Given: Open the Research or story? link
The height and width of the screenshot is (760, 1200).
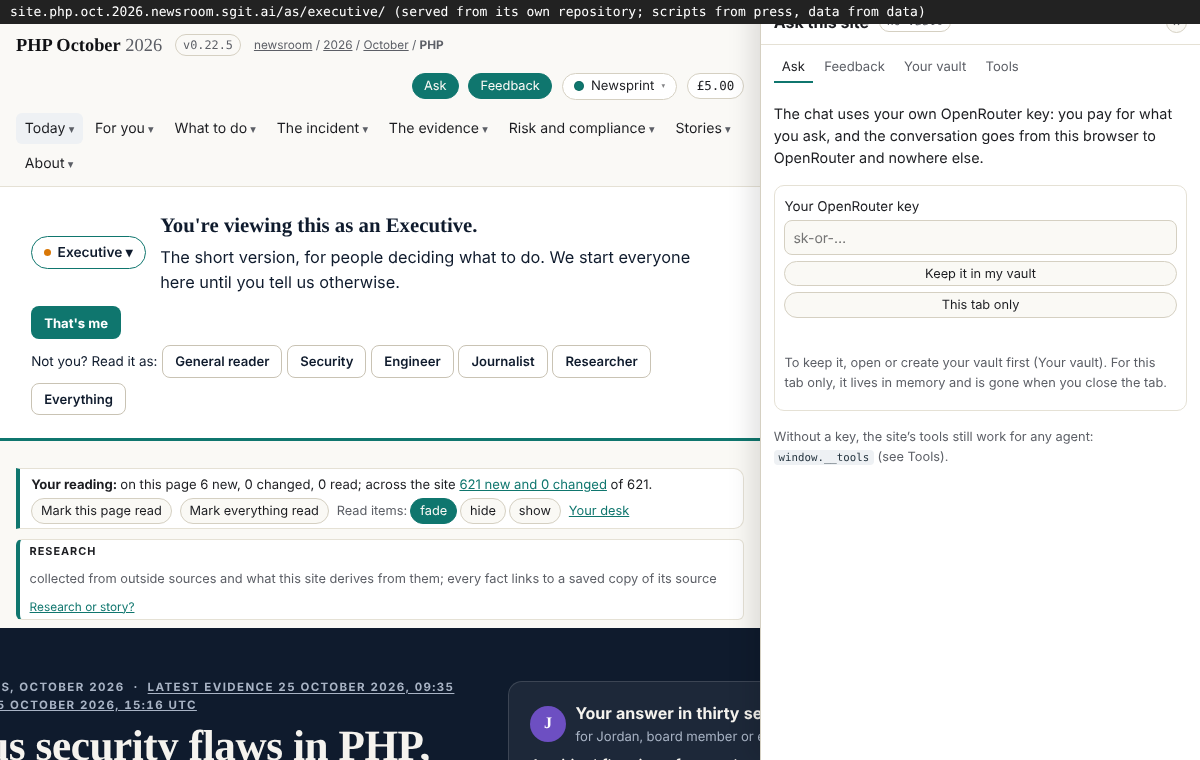Looking at the screenshot, I should [82, 607].
